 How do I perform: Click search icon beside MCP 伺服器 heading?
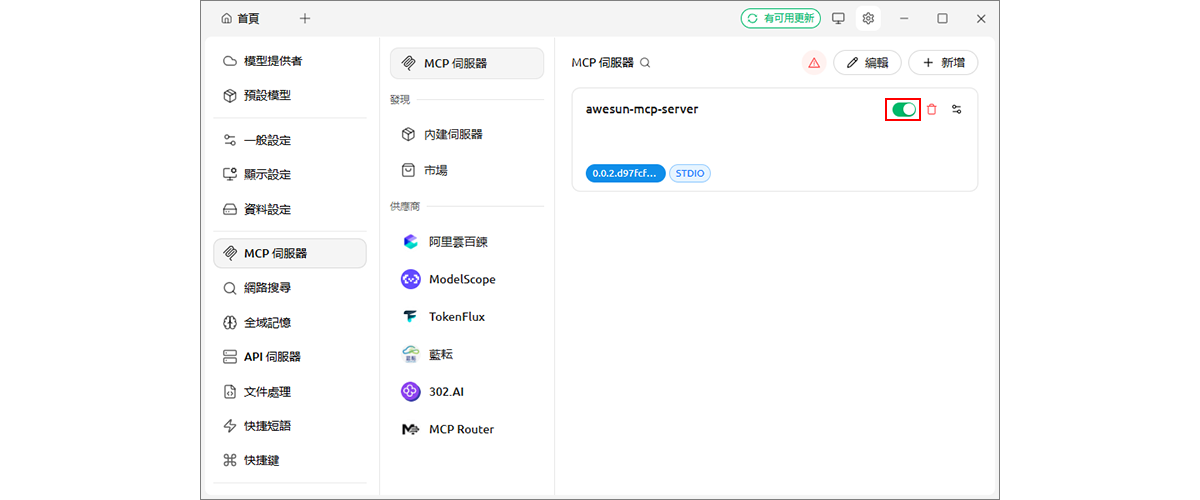[x=646, y=63]
